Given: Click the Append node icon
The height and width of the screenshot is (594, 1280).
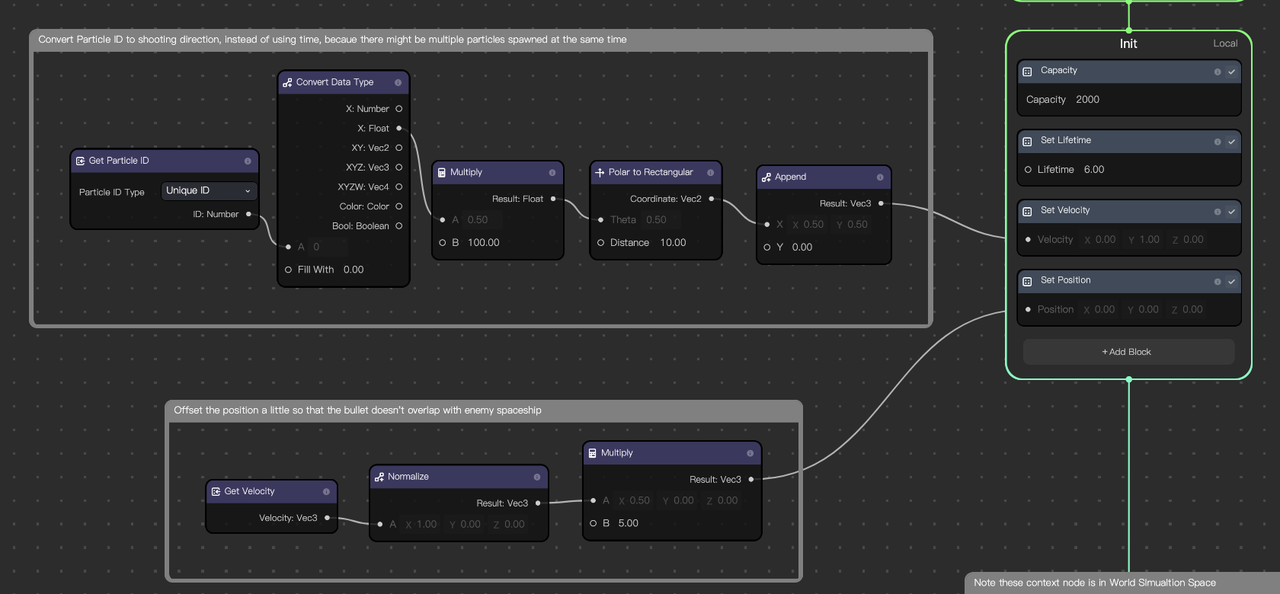Looking at the screenshot, I should (766, 177).
